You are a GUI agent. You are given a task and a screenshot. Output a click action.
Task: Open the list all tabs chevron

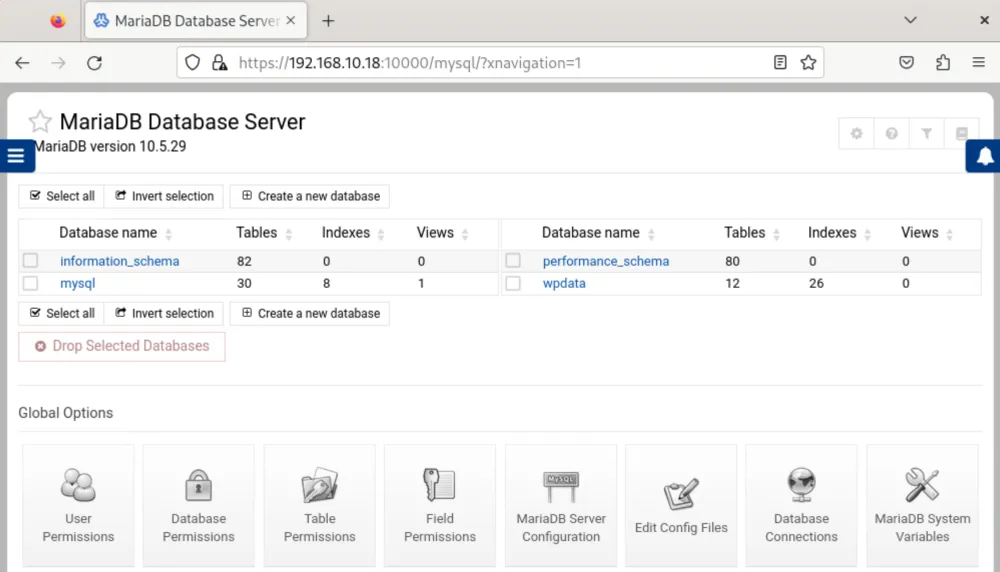910,20
